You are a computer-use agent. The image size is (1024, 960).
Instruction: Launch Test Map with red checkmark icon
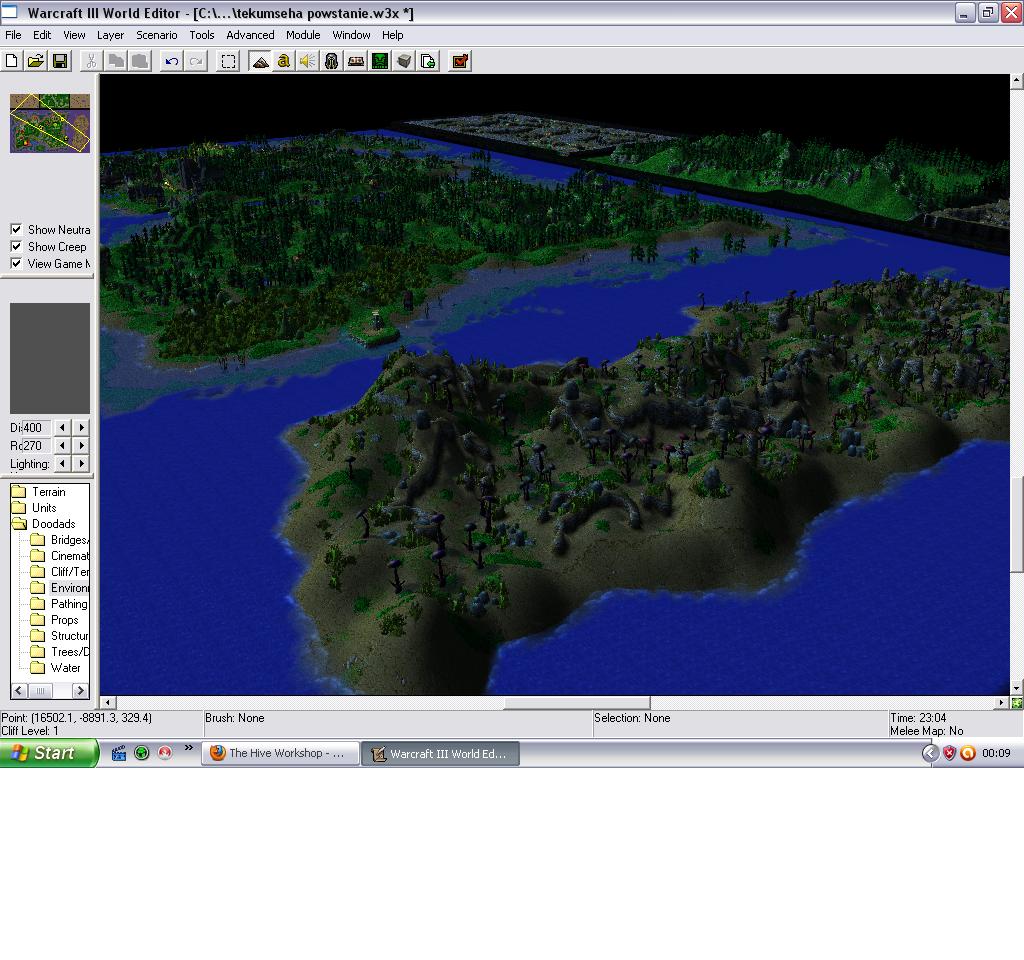click(460, 61)
